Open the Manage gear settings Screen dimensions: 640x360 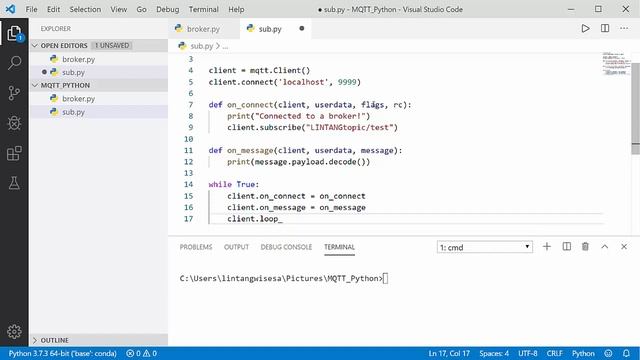(14, 331)
